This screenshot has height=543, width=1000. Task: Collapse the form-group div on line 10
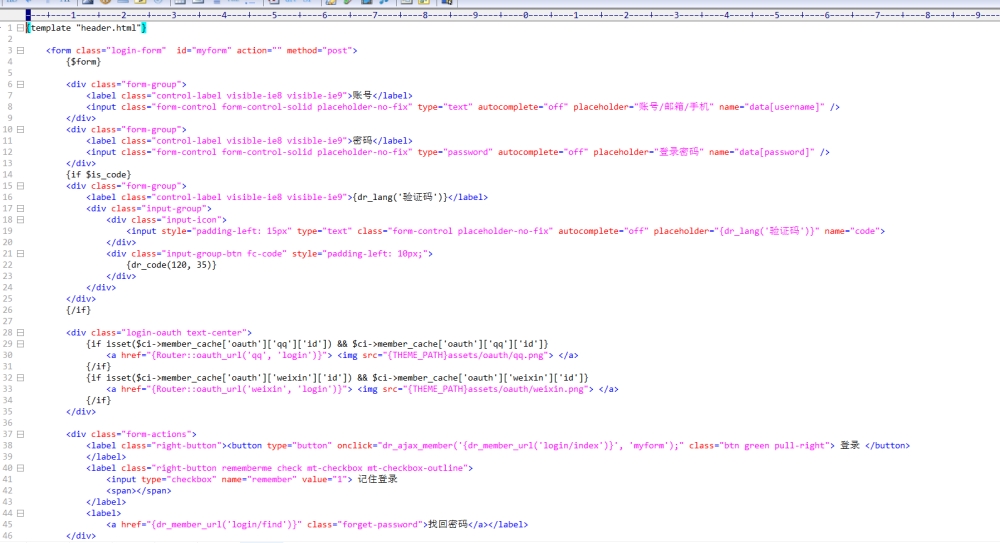pyautogui.click(x=20, y=130)
